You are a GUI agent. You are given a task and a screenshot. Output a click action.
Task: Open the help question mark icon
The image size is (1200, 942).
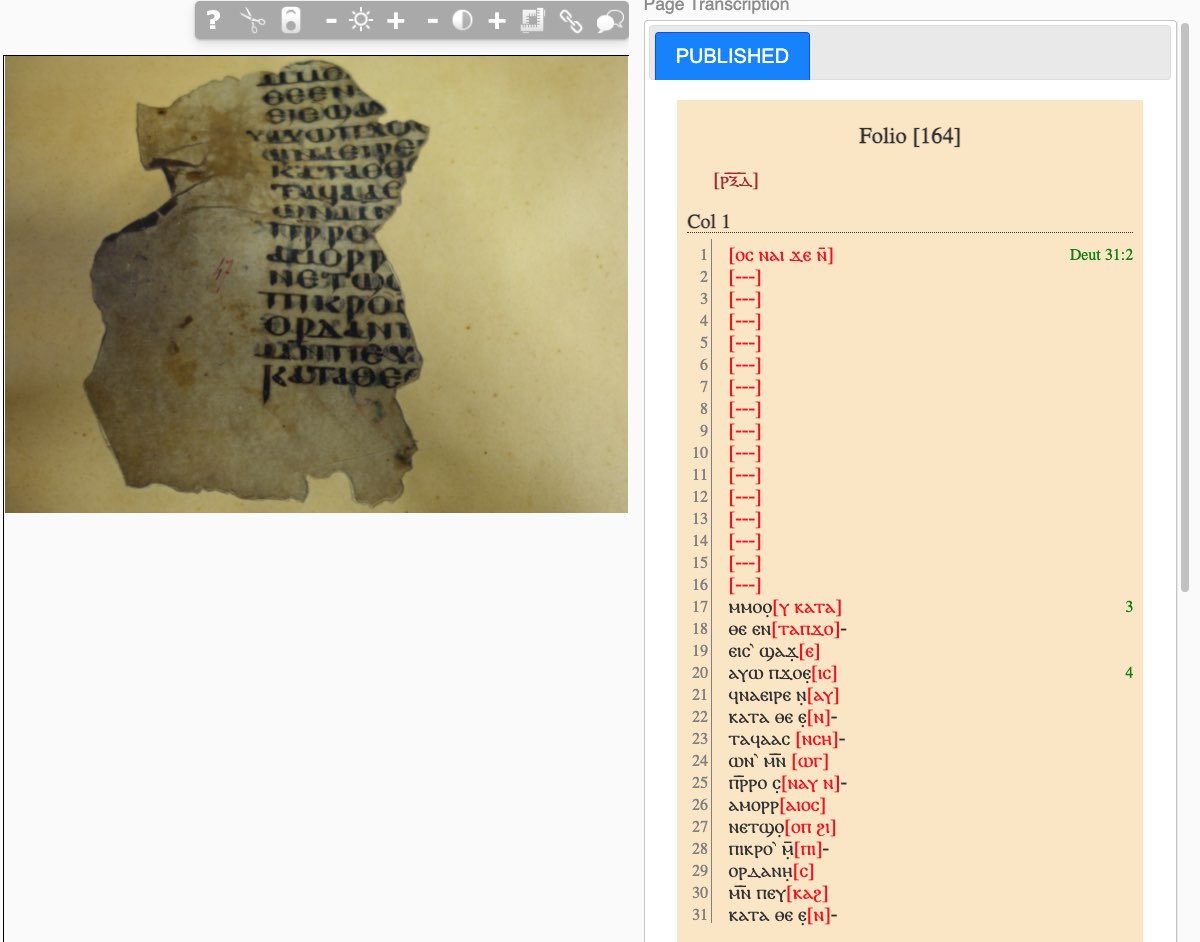point(213,20)
